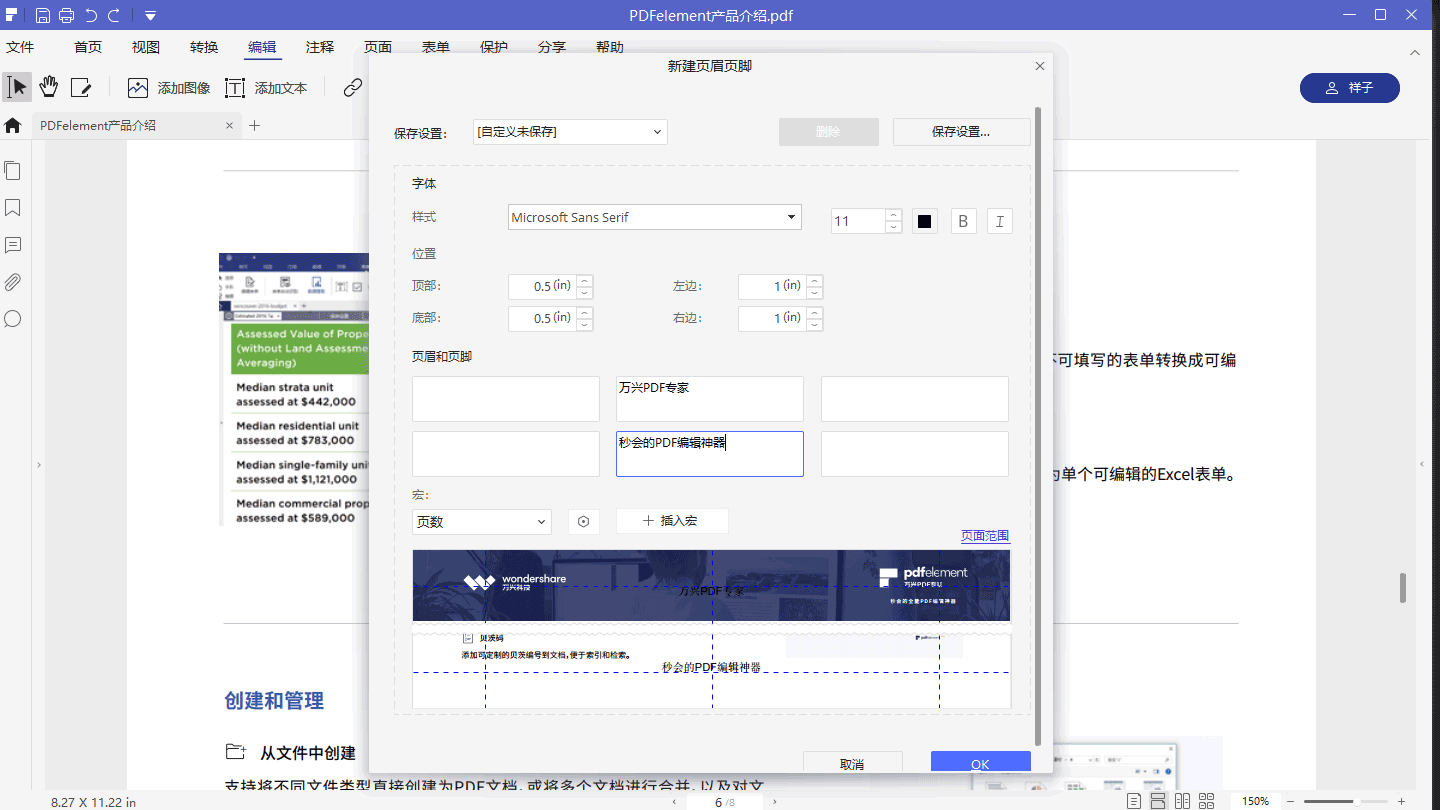
Task: Click the 保存设置... button
Action: pos(961,132)
